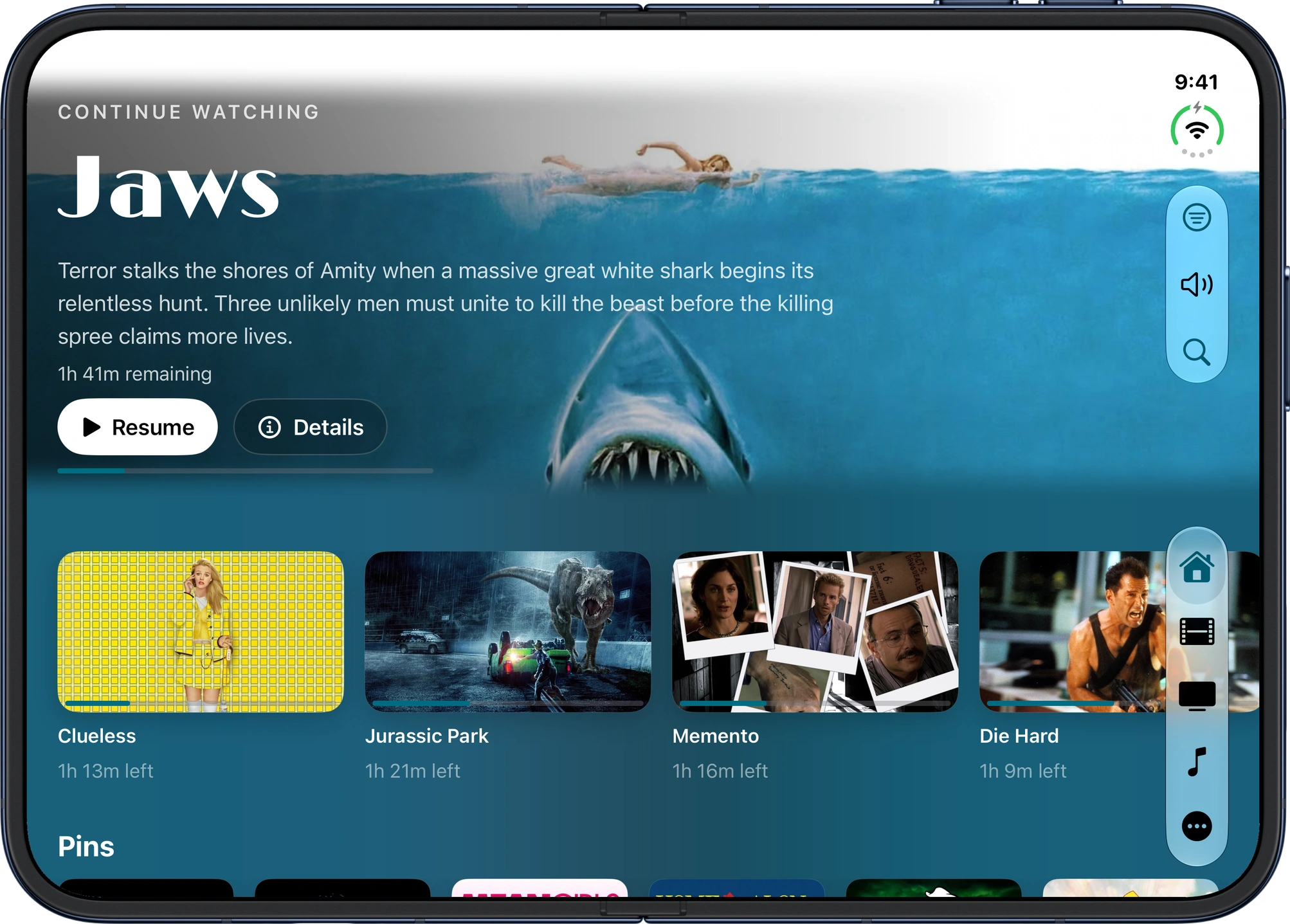
Task: Click '1h 16m left' under Memento
Action: (720, 771)
